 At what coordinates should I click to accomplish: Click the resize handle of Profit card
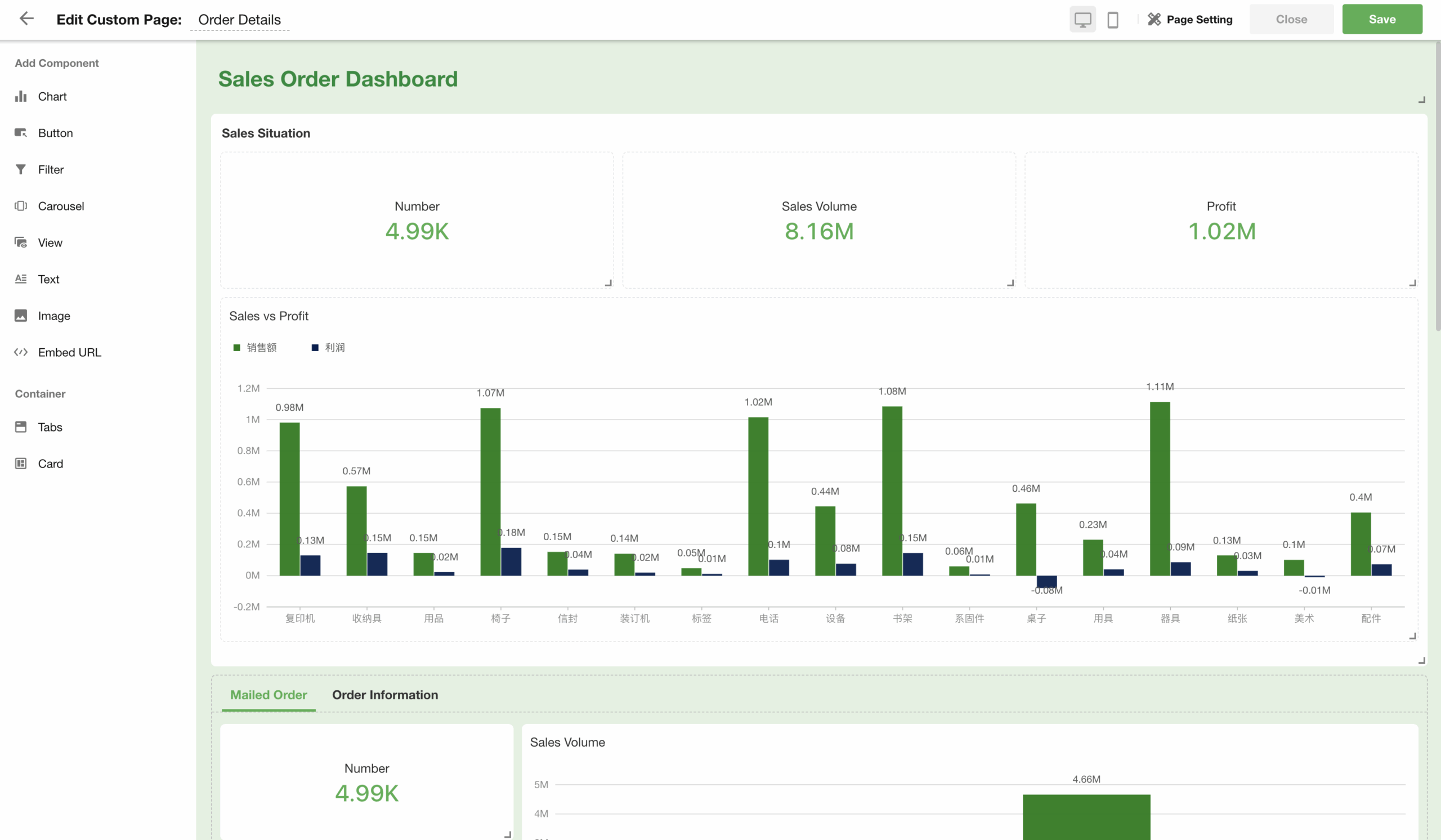click(x=1412, y=283)
